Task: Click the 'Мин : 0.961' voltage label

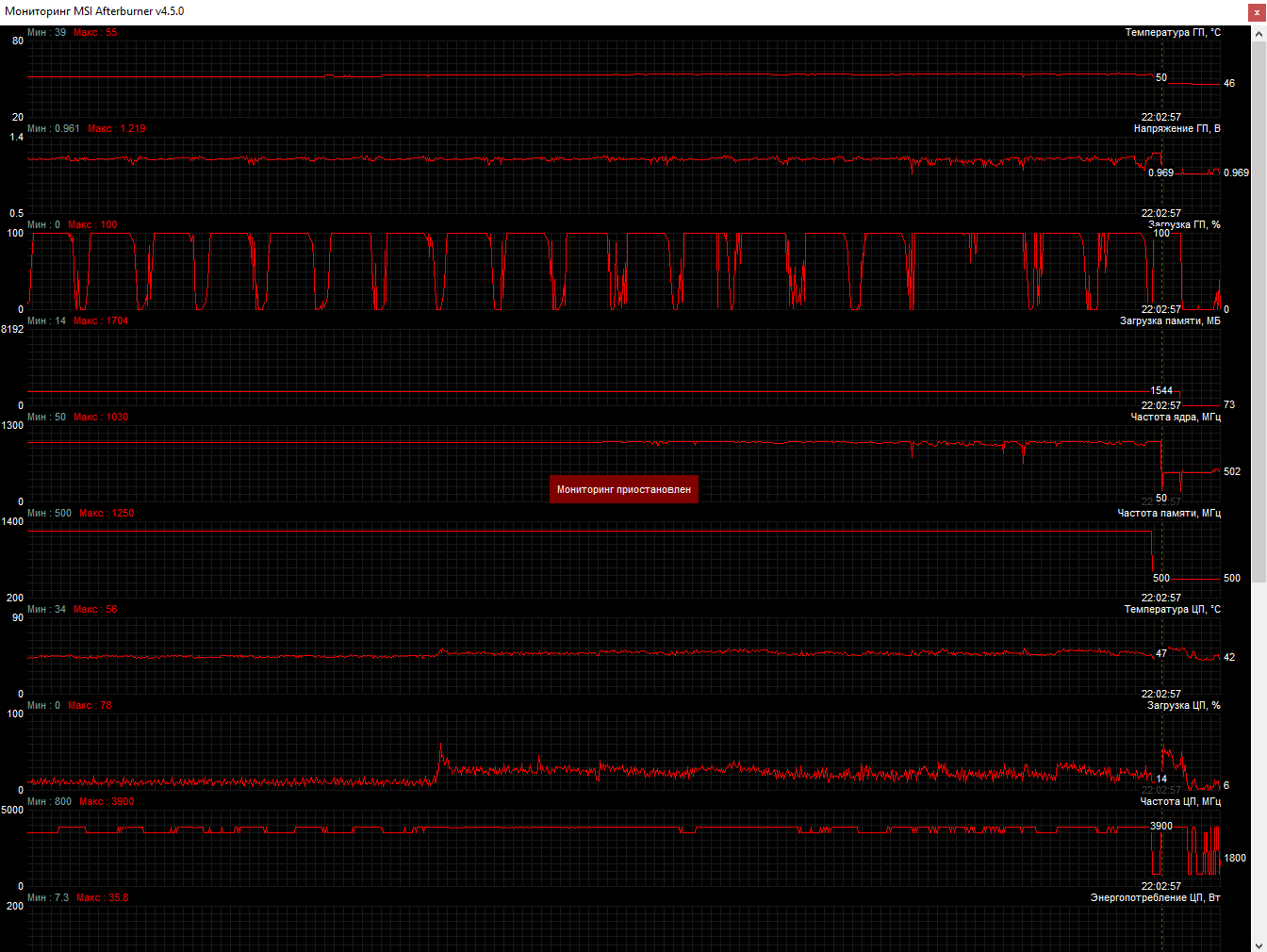Action: pyautogui.click(x=54, y=128)
